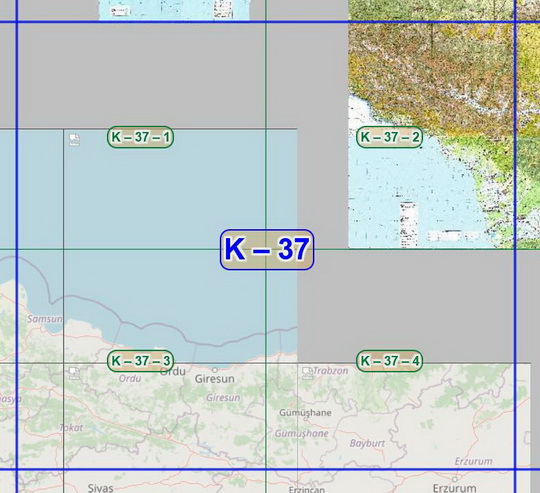Viewport: 540px width, 493px height.
Task: Click the Samsun province label
Action: tap(45, 319)
